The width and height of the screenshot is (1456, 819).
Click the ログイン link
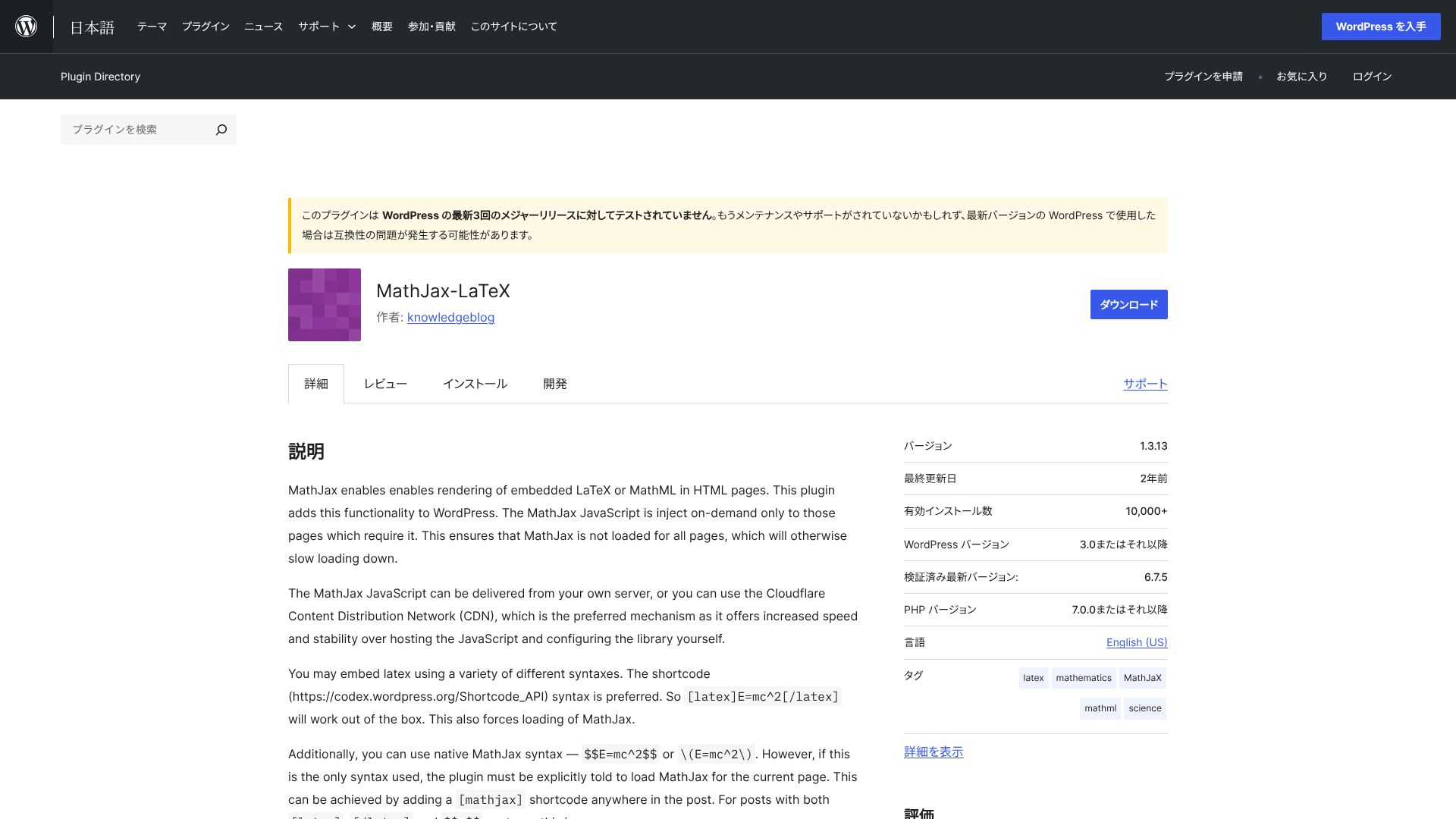tap(1372, 77)
